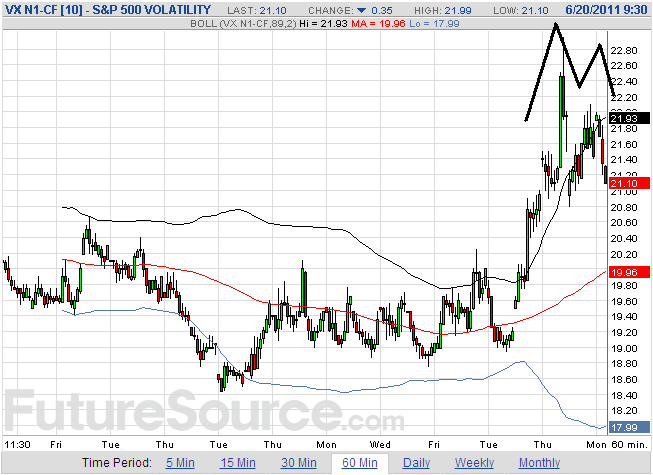Click the blue Lo = 17.99 value
The width and height of the screenshot is (653, 475).
click(x=434, y=24)
